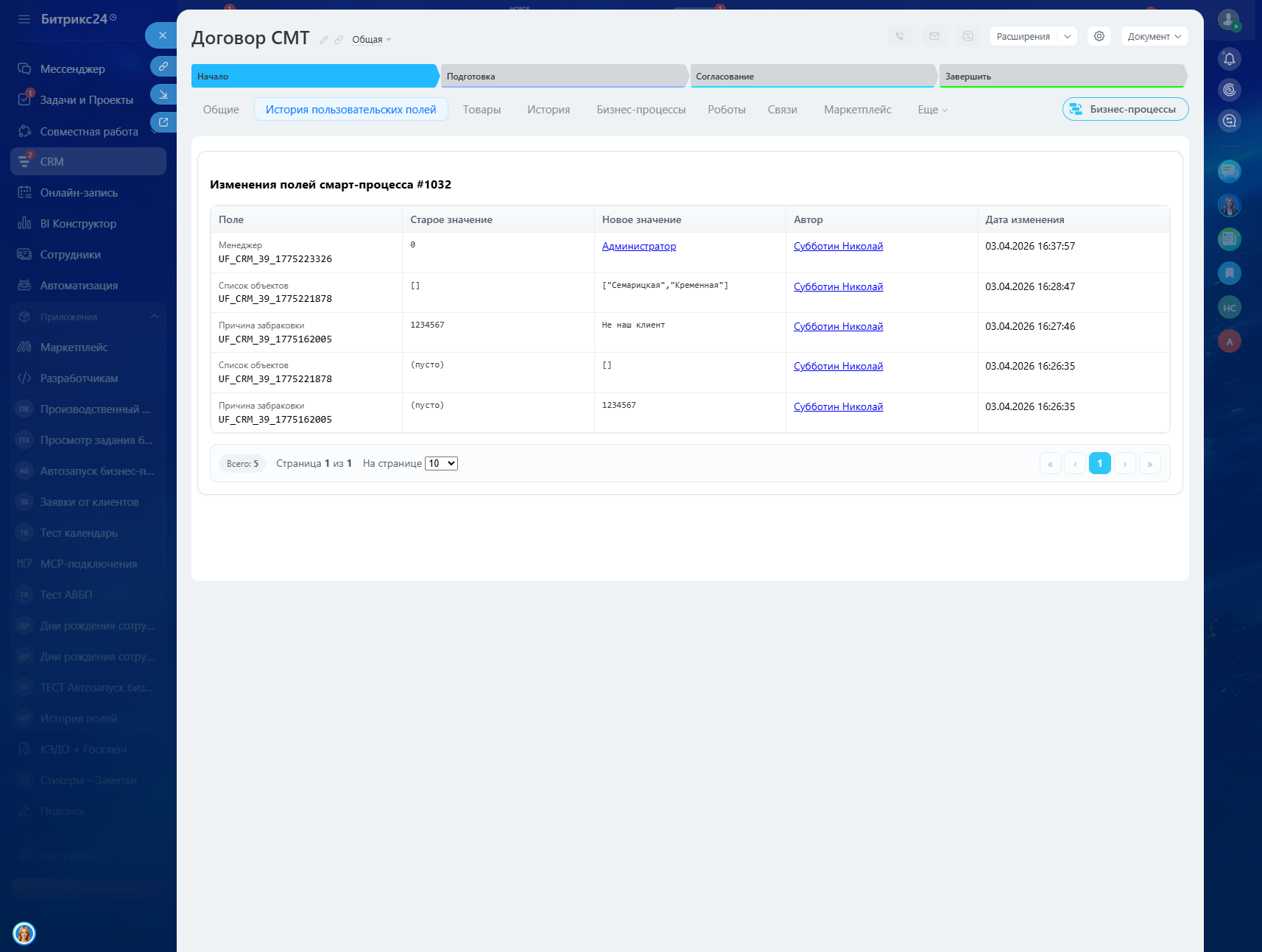Click the copy link icon beside title
The width and height of the screenshot is (1262, 952).
[339, 40]
